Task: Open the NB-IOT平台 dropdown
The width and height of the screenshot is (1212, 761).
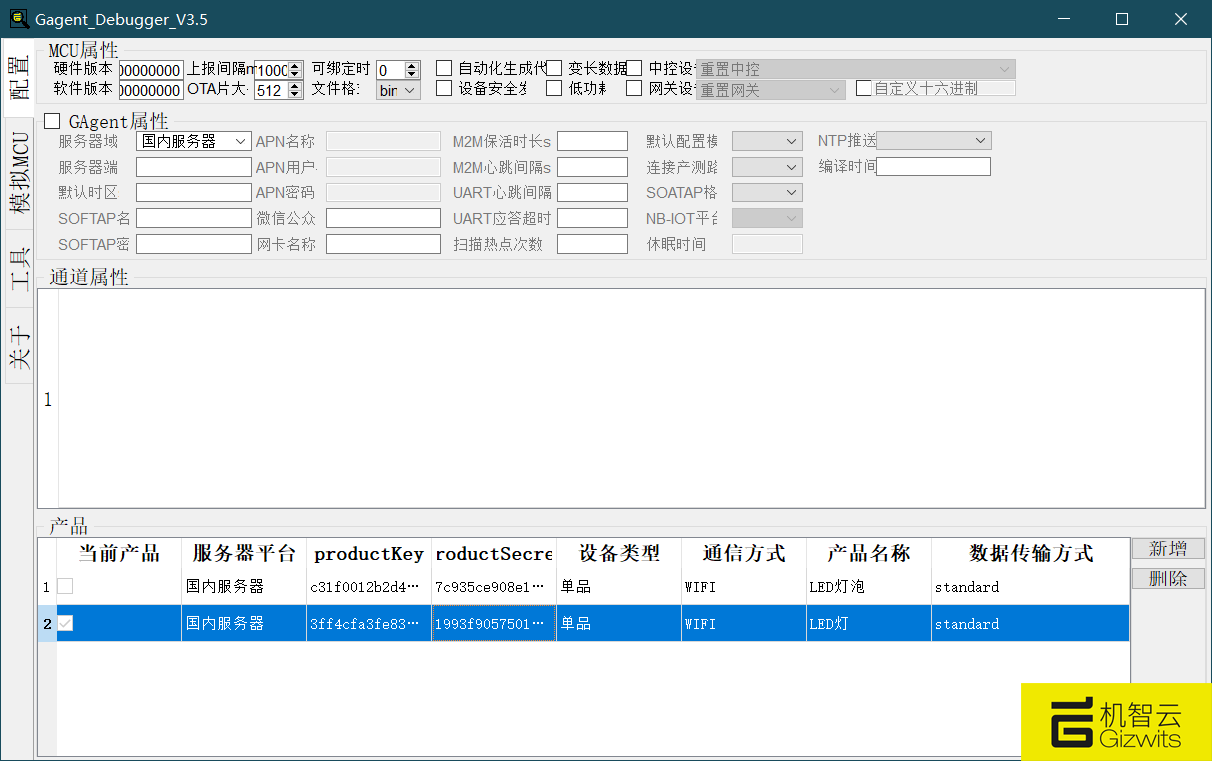Action: point(767,218)
